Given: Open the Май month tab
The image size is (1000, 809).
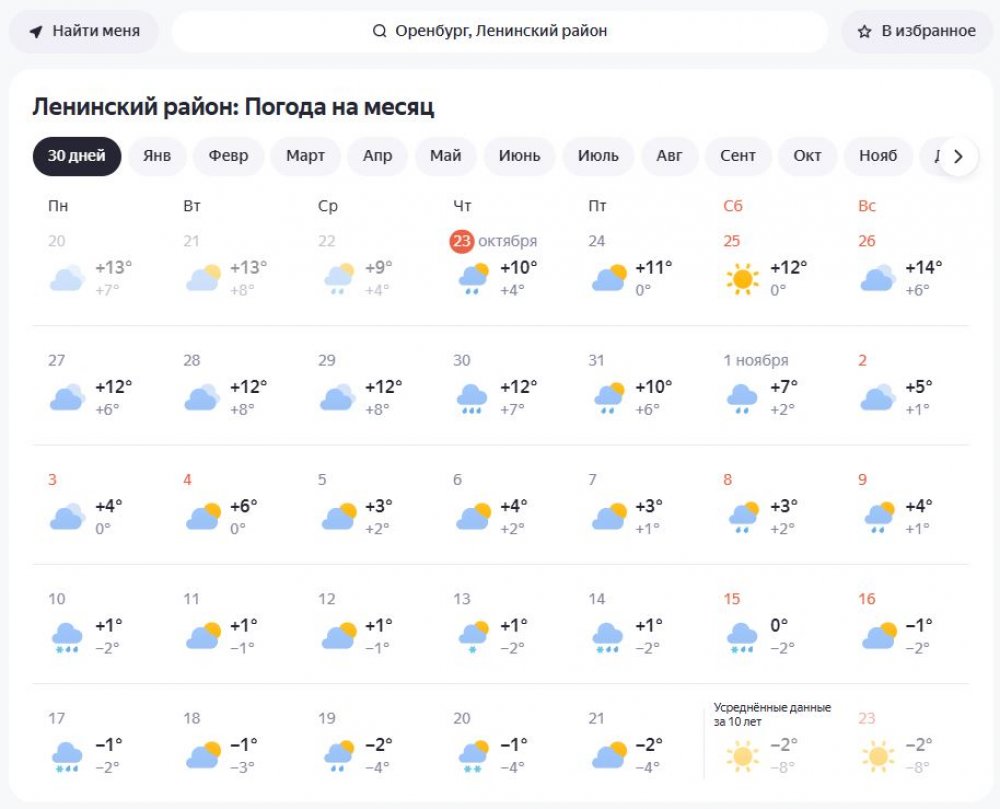Looking at the screenshot, I should (446, 156).
